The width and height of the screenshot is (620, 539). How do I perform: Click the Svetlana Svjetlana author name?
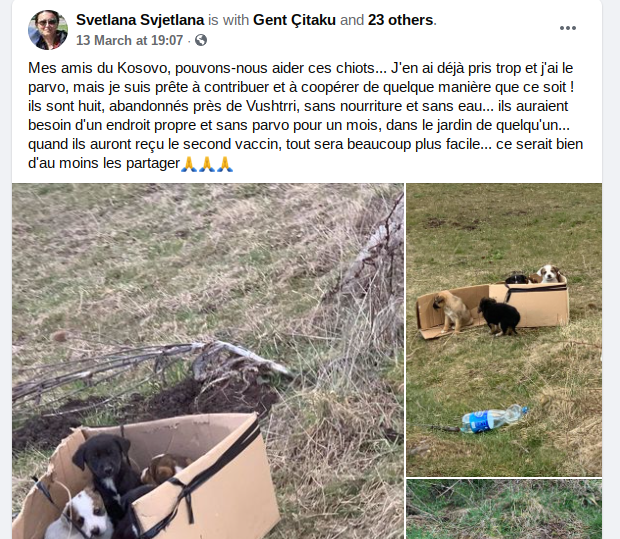(140, 20)
